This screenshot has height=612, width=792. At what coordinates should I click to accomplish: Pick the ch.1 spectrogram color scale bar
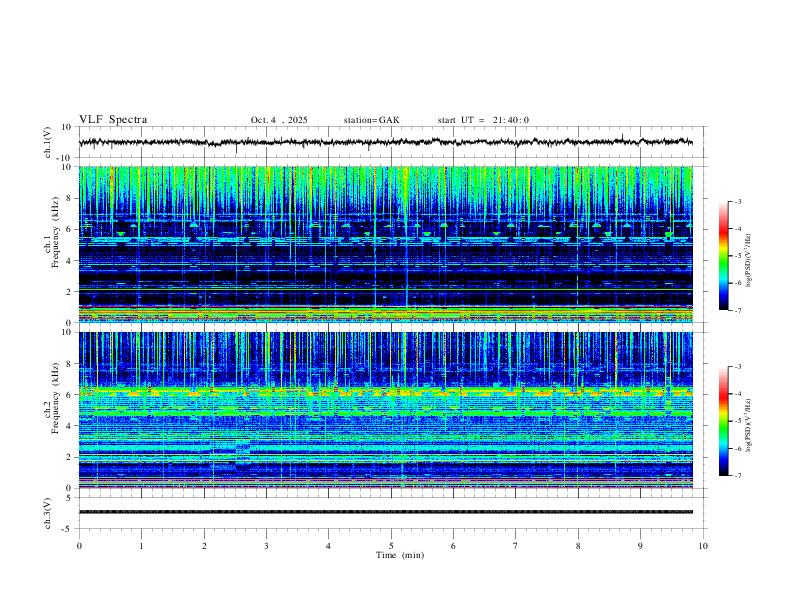[724, 256]
